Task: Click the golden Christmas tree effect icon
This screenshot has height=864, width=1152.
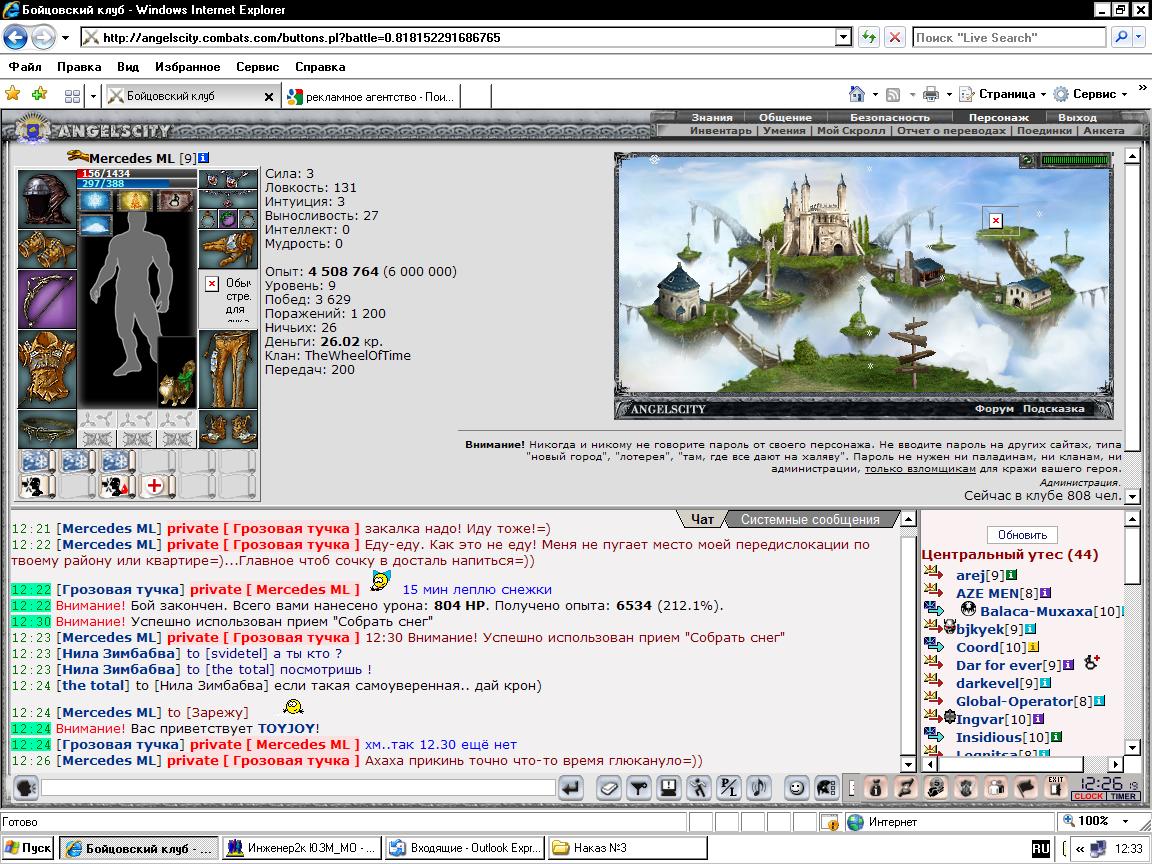Action: tap(135, 201)
